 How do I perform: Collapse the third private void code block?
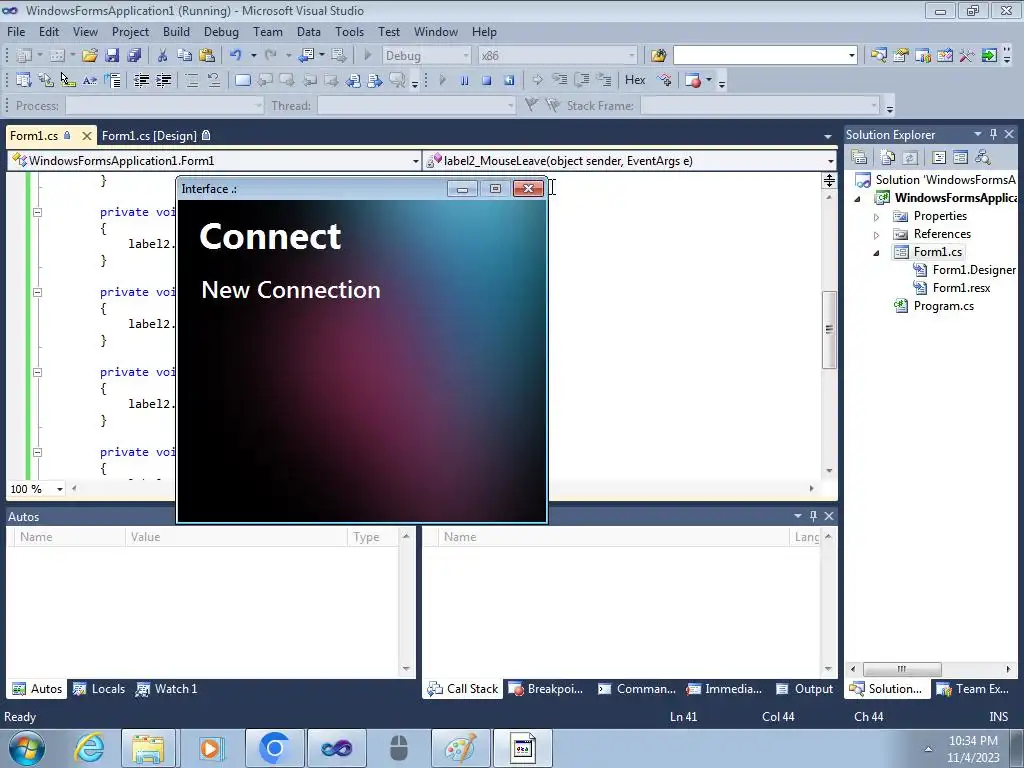point(37,372)
